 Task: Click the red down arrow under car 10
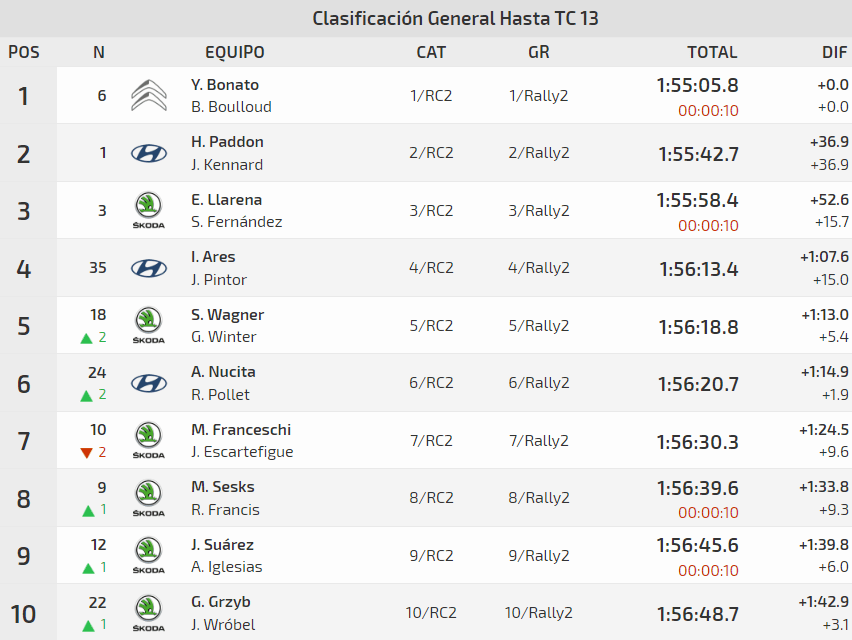[87, 453]
